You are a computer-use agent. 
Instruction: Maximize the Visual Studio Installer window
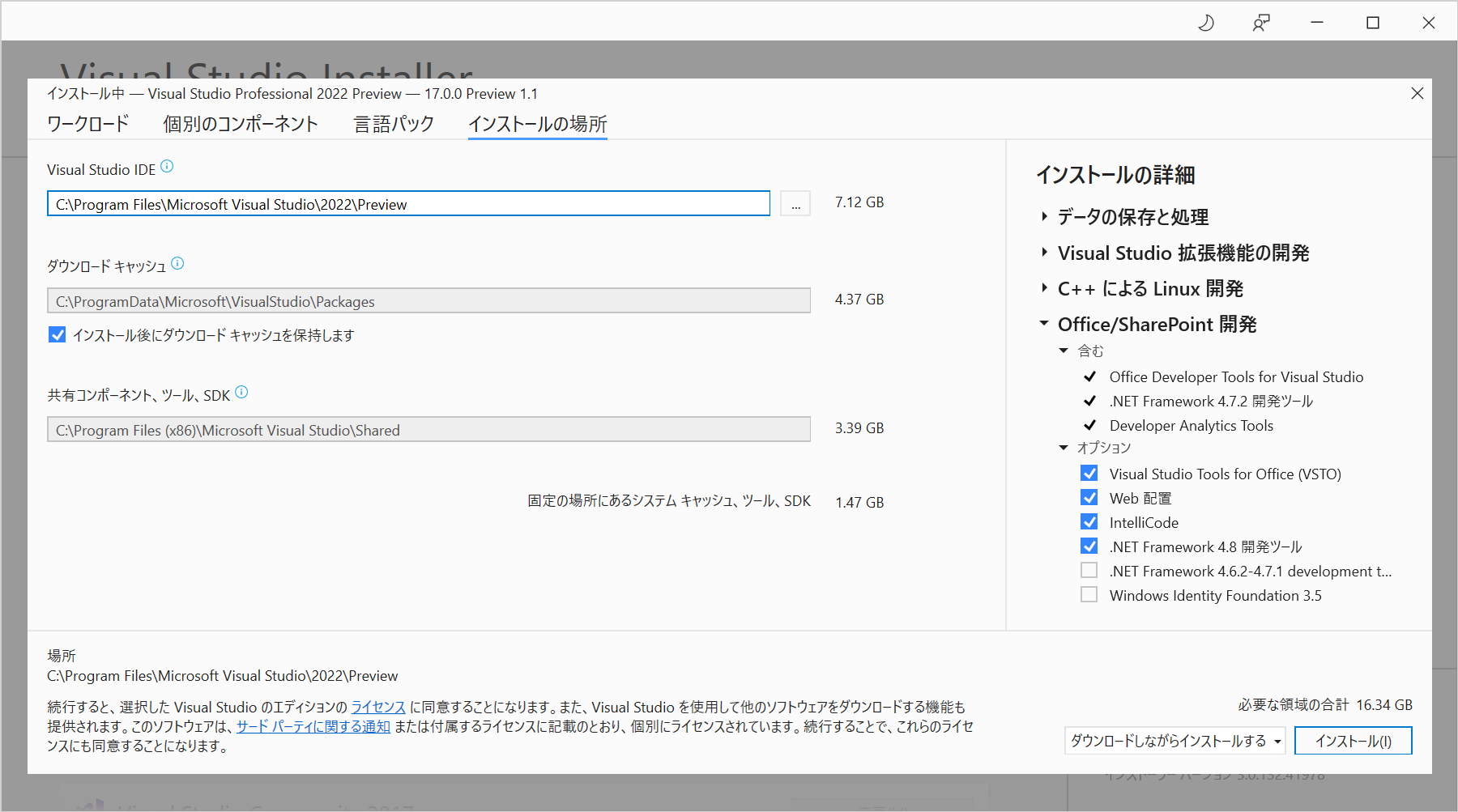tap(1373, 23)
